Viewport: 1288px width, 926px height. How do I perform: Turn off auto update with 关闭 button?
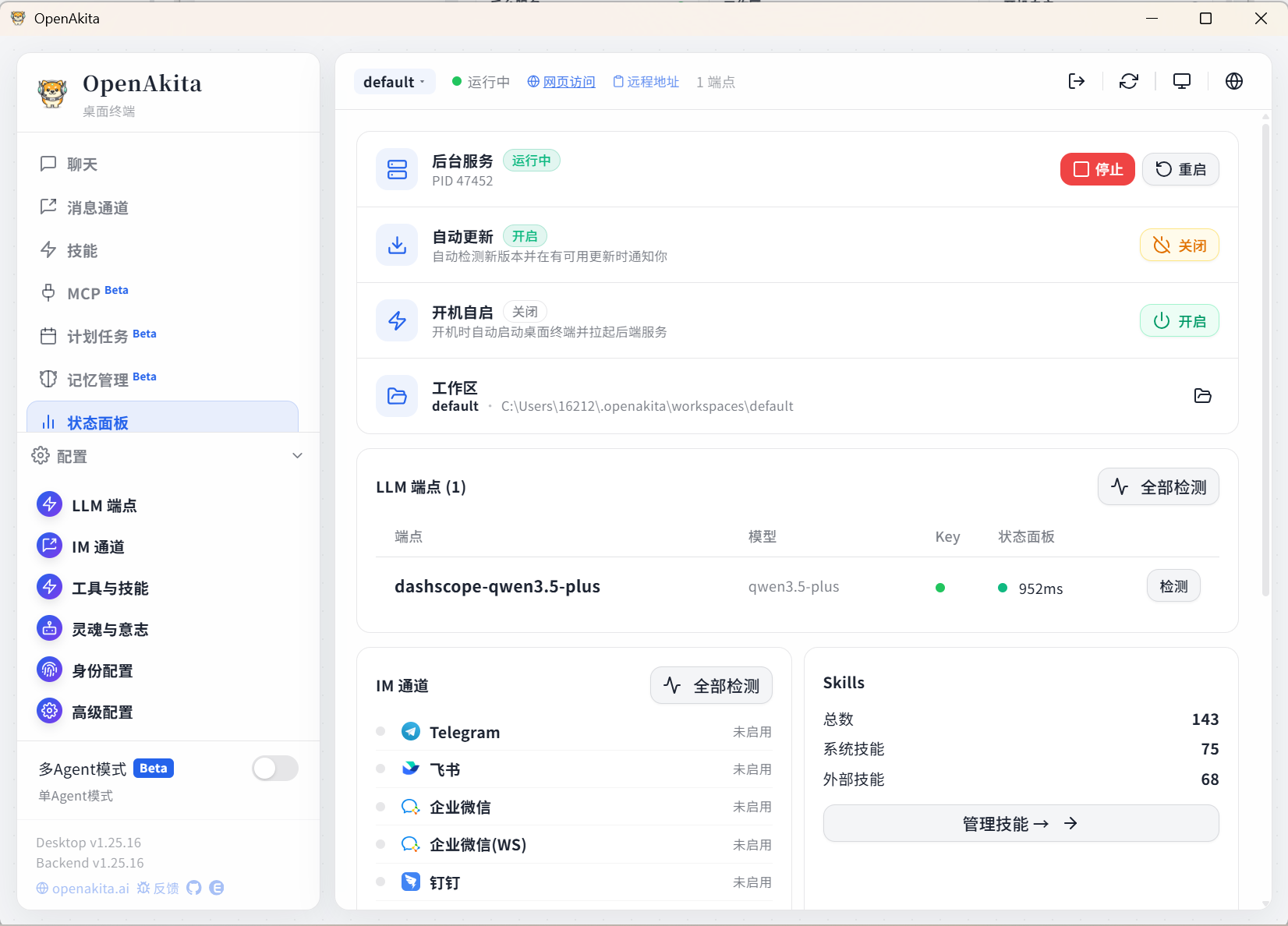[1179, 245]
